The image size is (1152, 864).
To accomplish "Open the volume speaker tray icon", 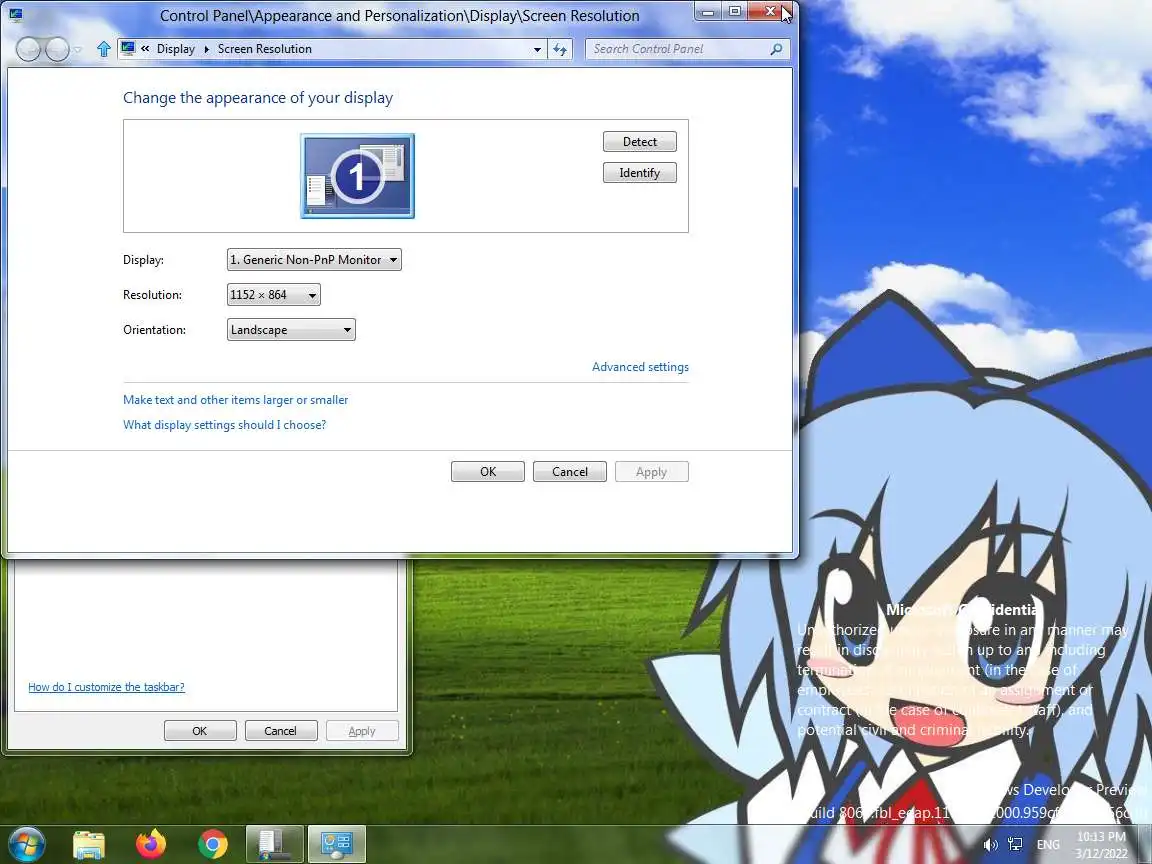I will point(990,845).
